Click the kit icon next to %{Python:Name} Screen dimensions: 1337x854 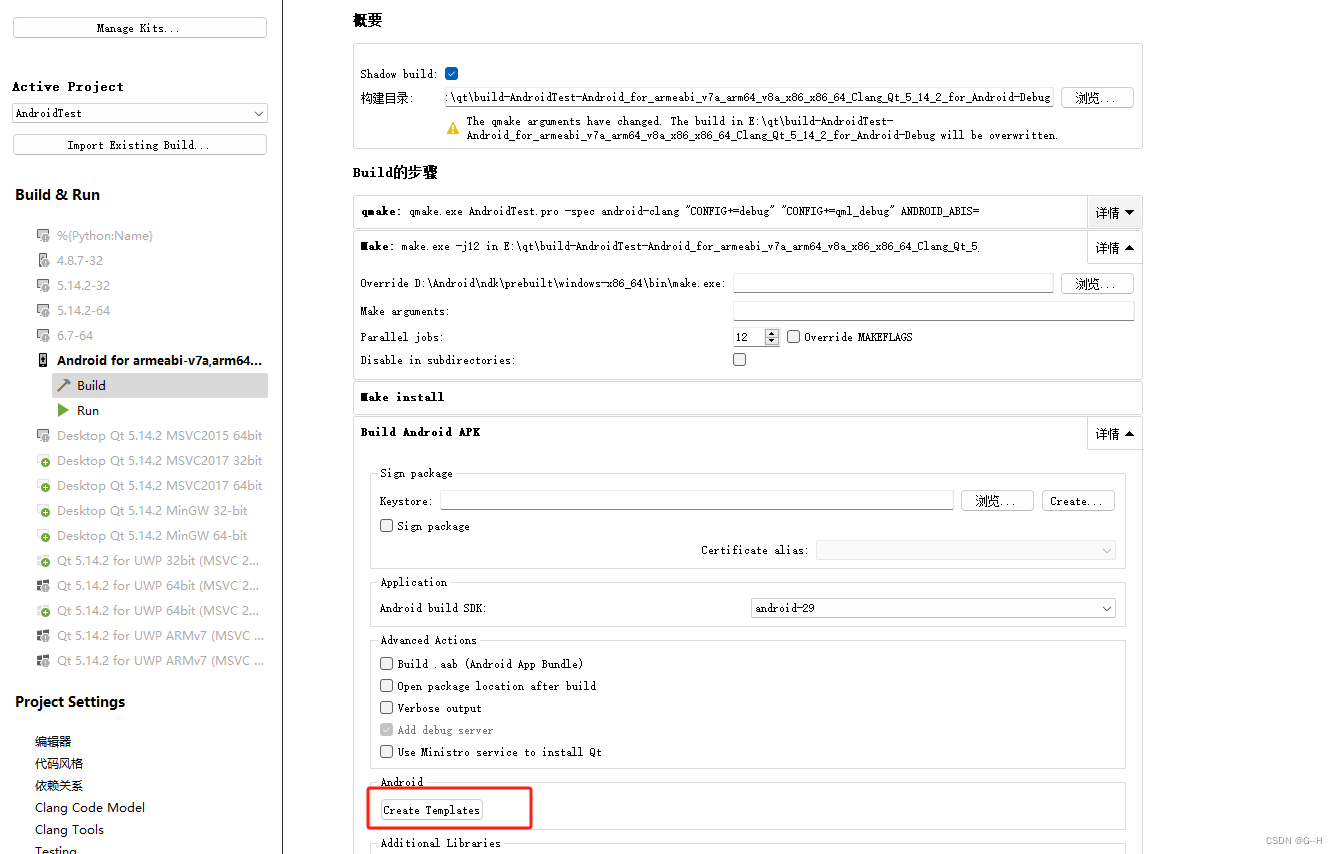(42, 235)
